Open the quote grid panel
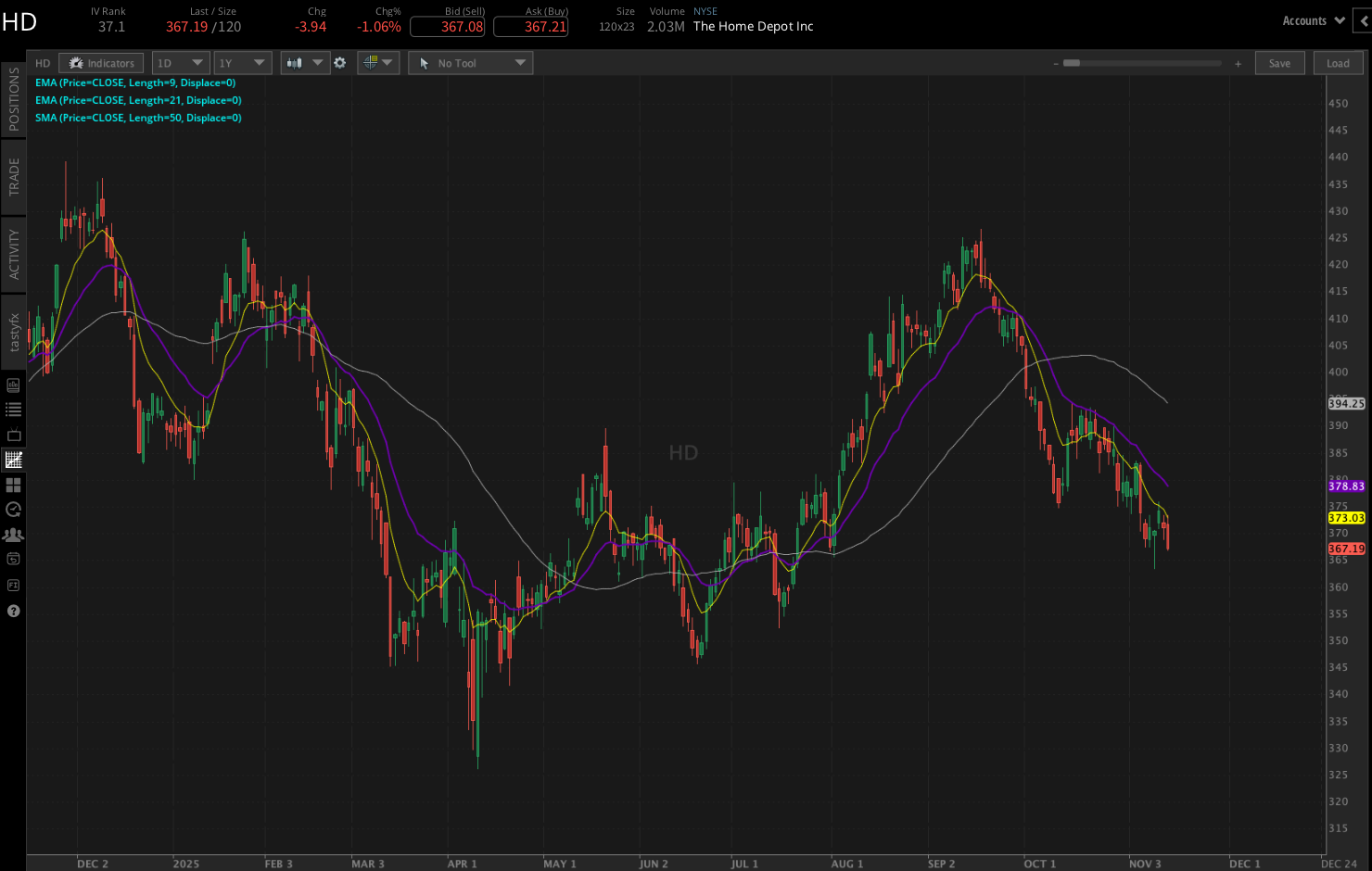This screenshot has height=871, width=1372. coord(14,485)
